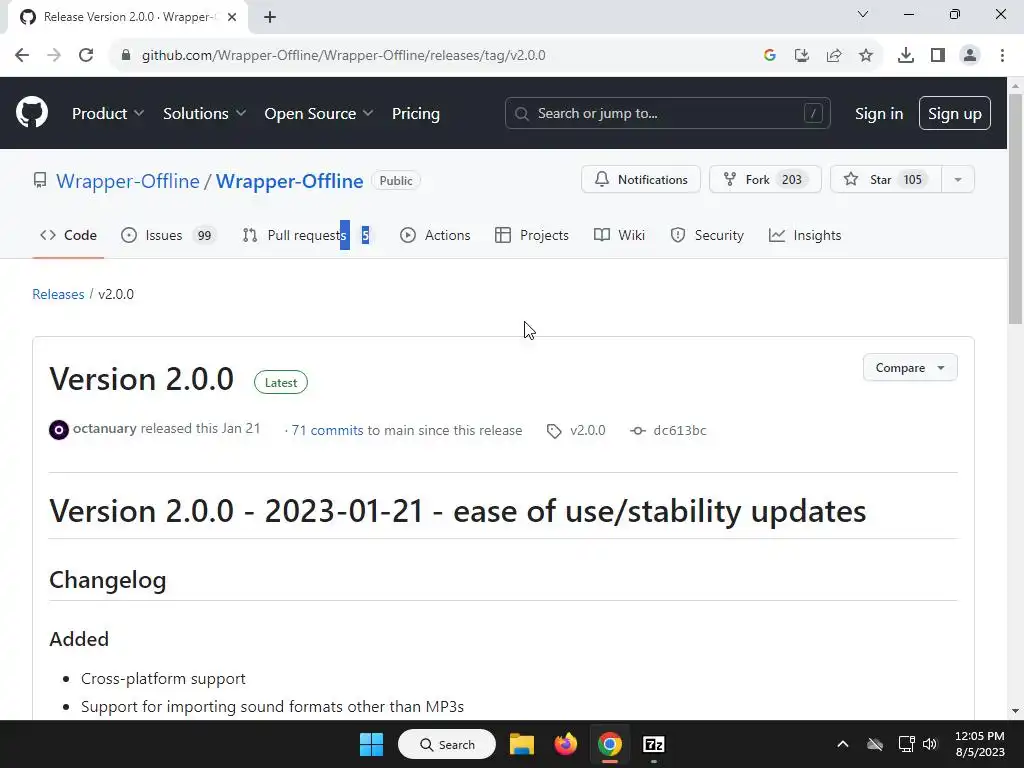Click the site lock icon
Viewport: 1024px width, 768px height.
(x=126, y=56)
